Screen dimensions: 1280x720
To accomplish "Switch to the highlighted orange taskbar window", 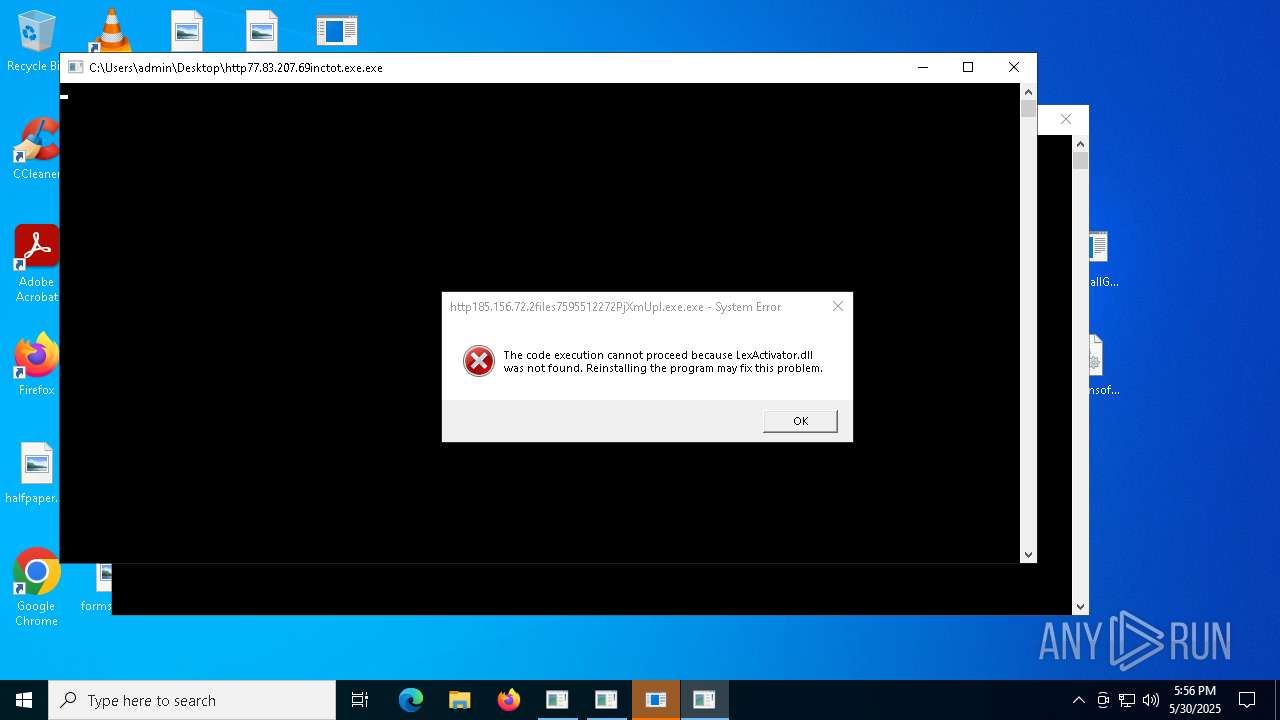I will pyautogui.click(x=655, y=700).
